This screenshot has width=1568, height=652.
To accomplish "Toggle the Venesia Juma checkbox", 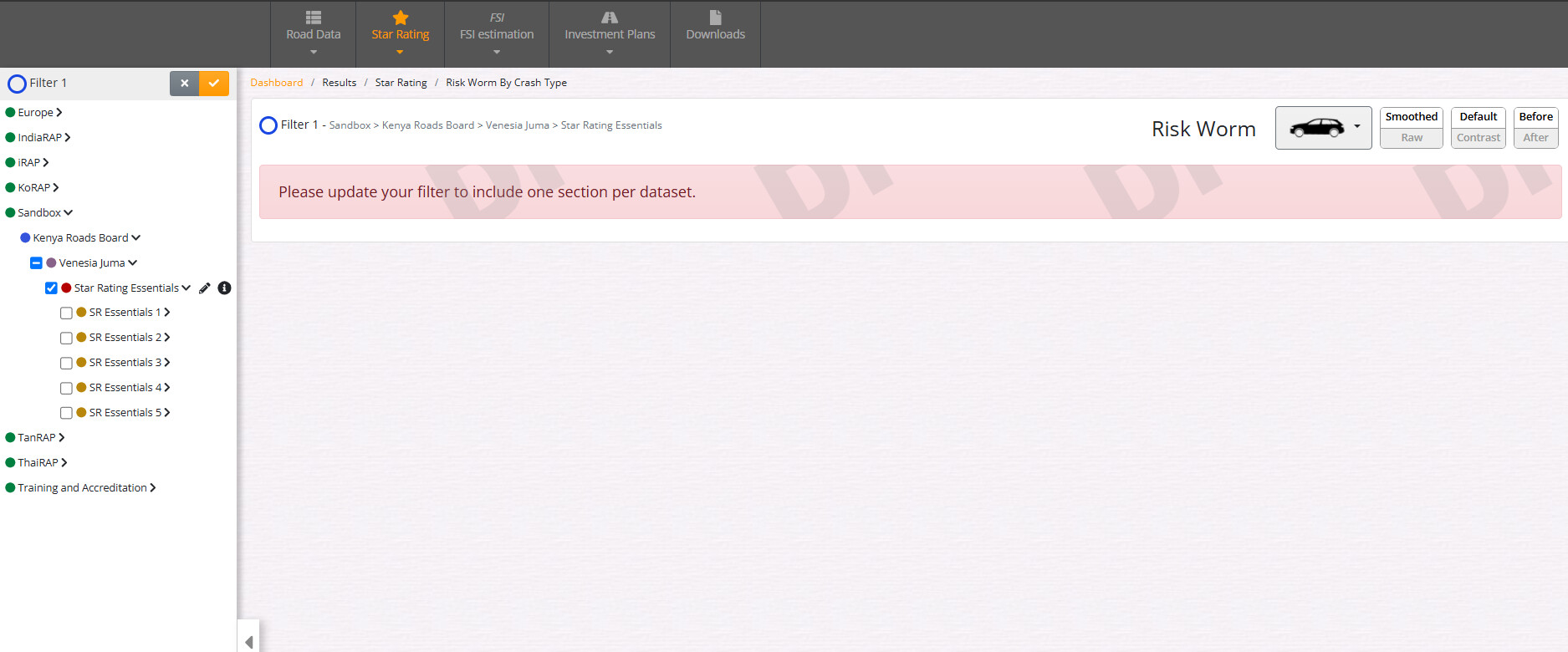I will click(x=36, y=262).
